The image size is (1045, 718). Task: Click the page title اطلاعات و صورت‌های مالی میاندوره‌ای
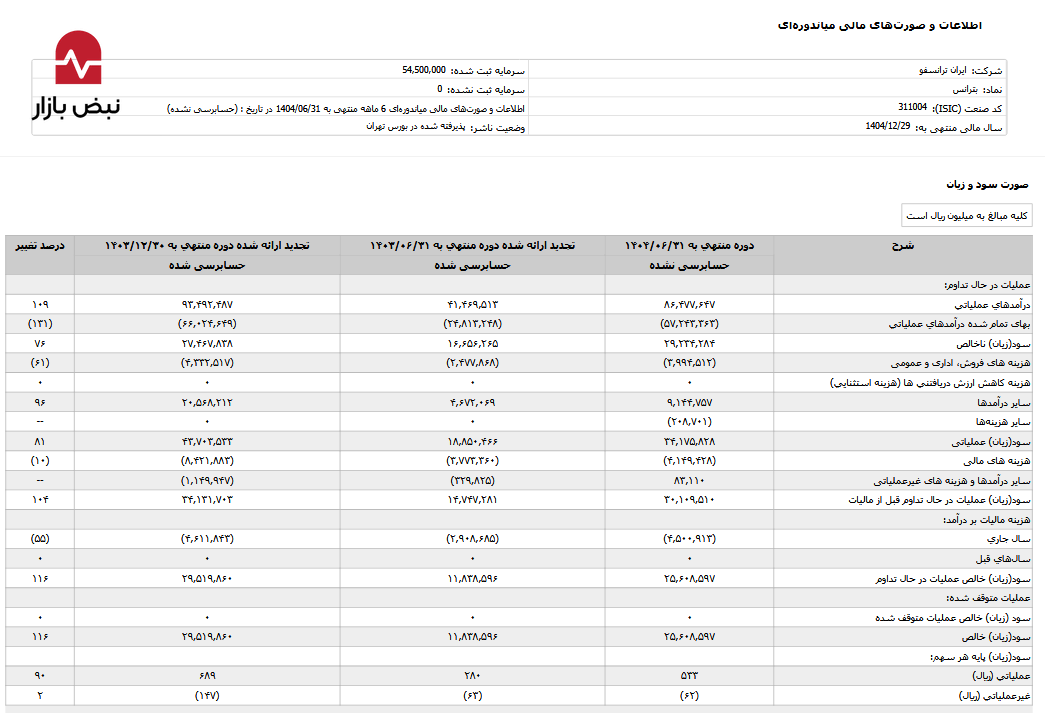pyautogui.click(x=879, y=25)
